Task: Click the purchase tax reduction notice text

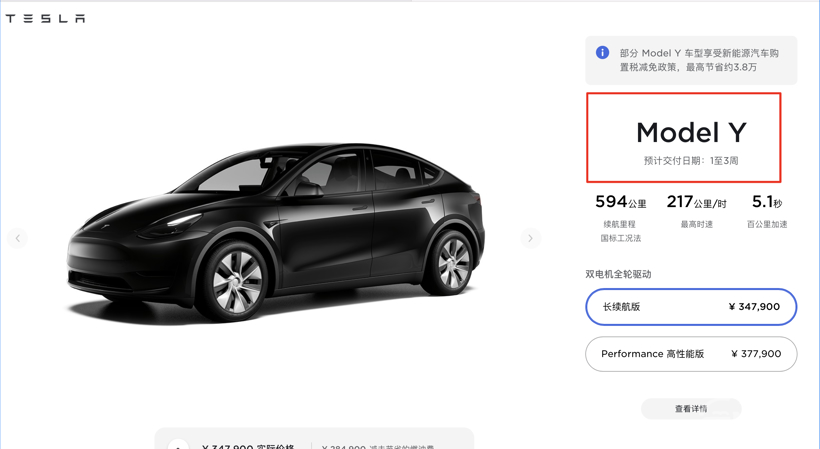Action: tap(699, 60)
